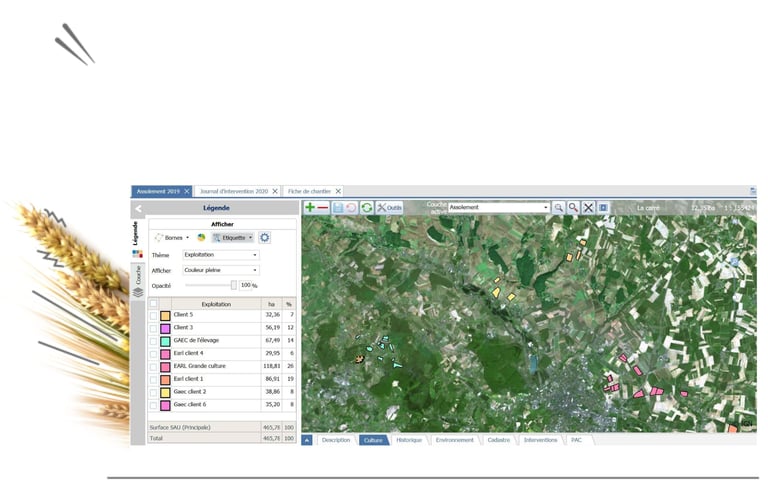Open the Bornes dropdown
Screen dimensions: 768x500
pyautogui.click(x=172, y=238)
